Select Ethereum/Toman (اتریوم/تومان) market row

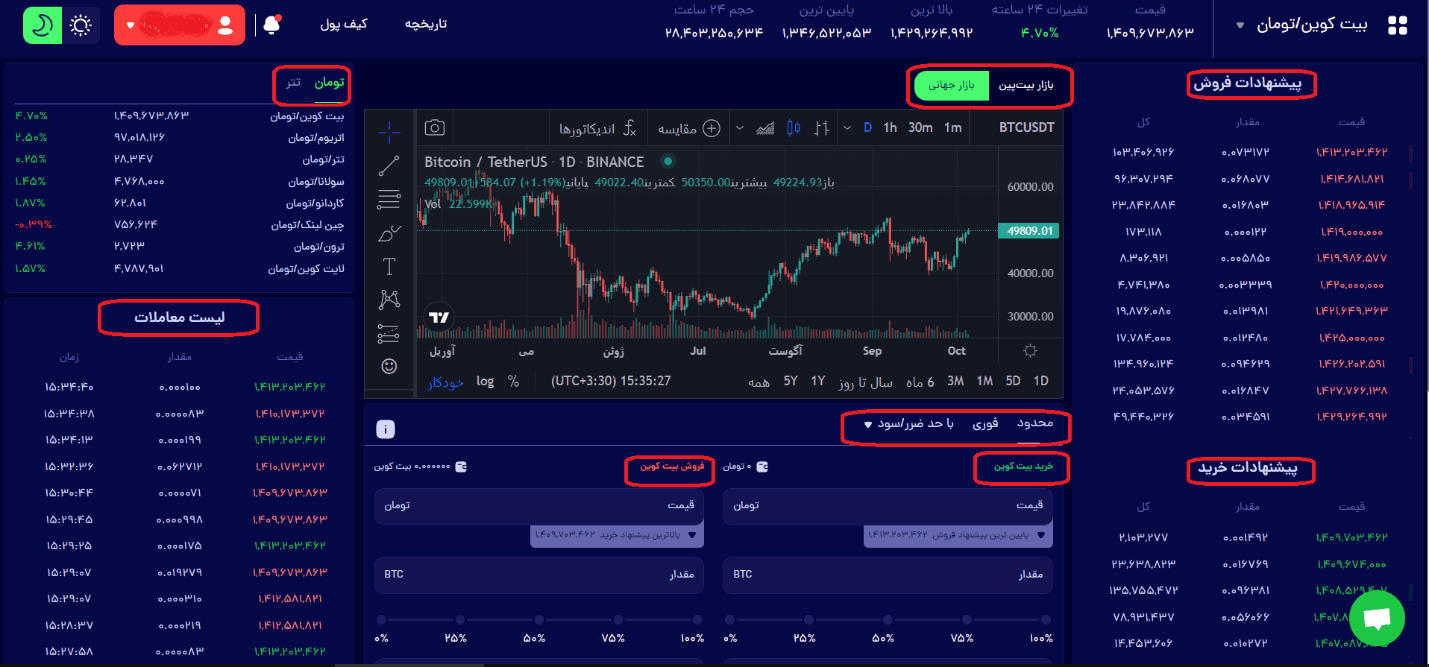click(x=180, y=136)
